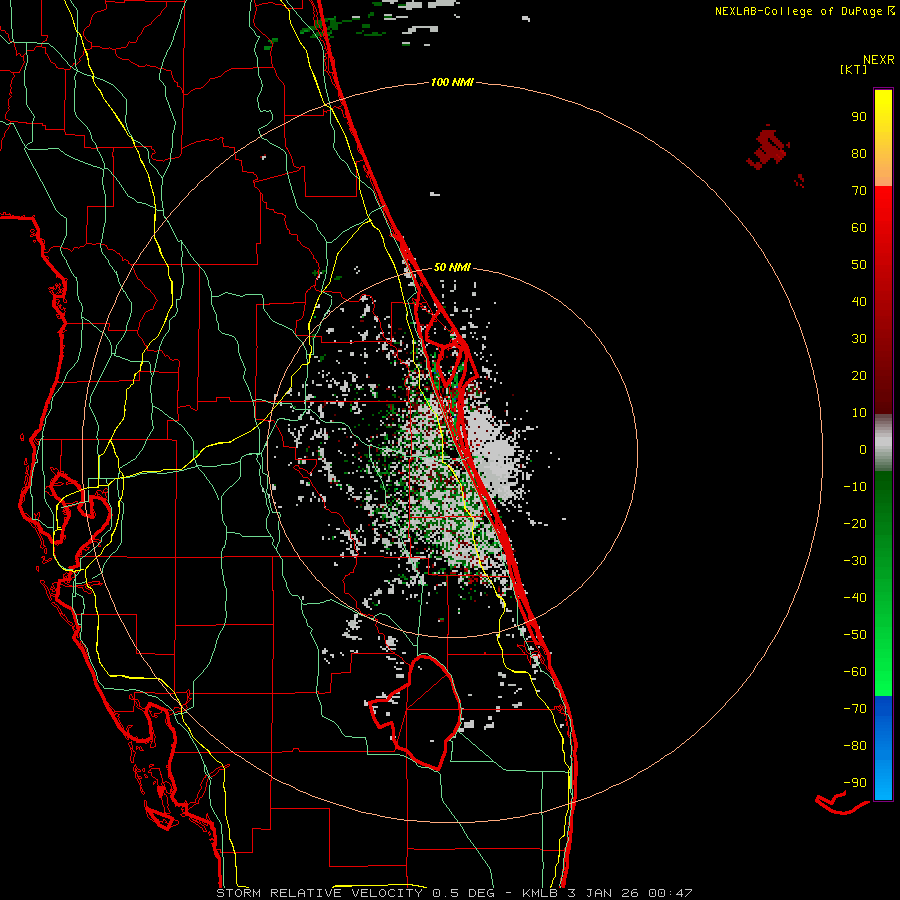
Task: Select the -40 value on velocity scale
Action: click(855, 598)
